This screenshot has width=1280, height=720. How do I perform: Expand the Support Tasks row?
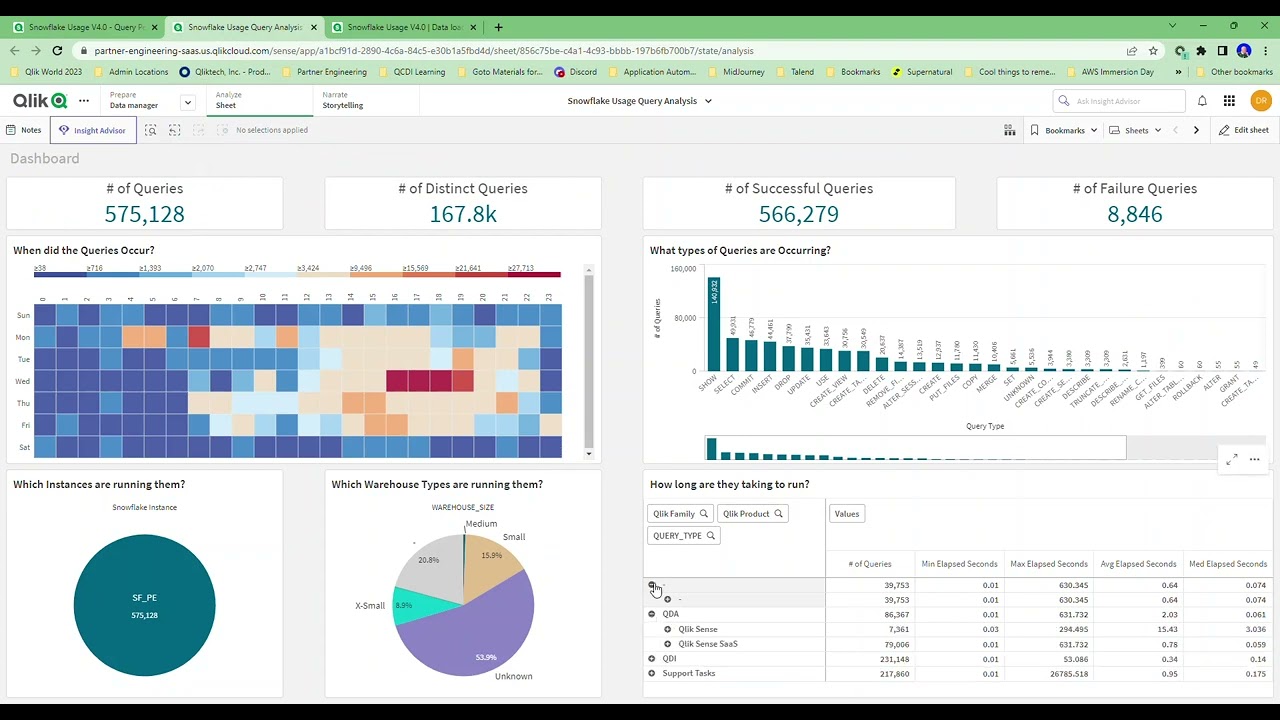652,673
